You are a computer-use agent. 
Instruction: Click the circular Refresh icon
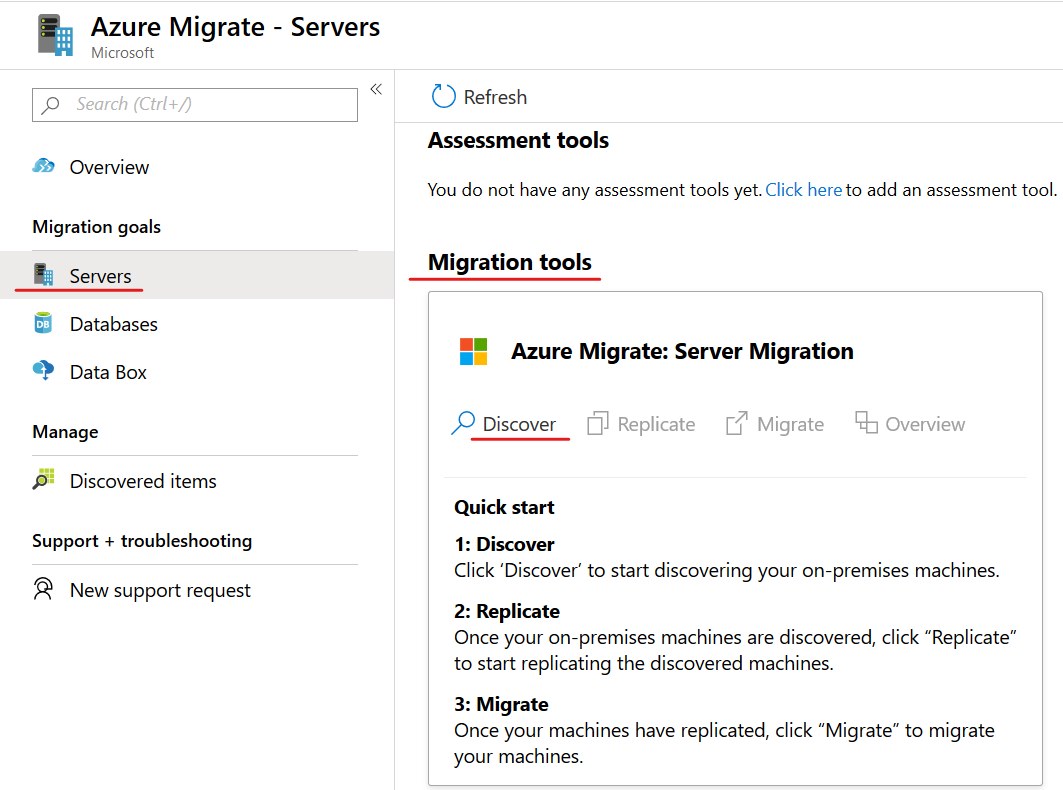(x=443, y=96)
